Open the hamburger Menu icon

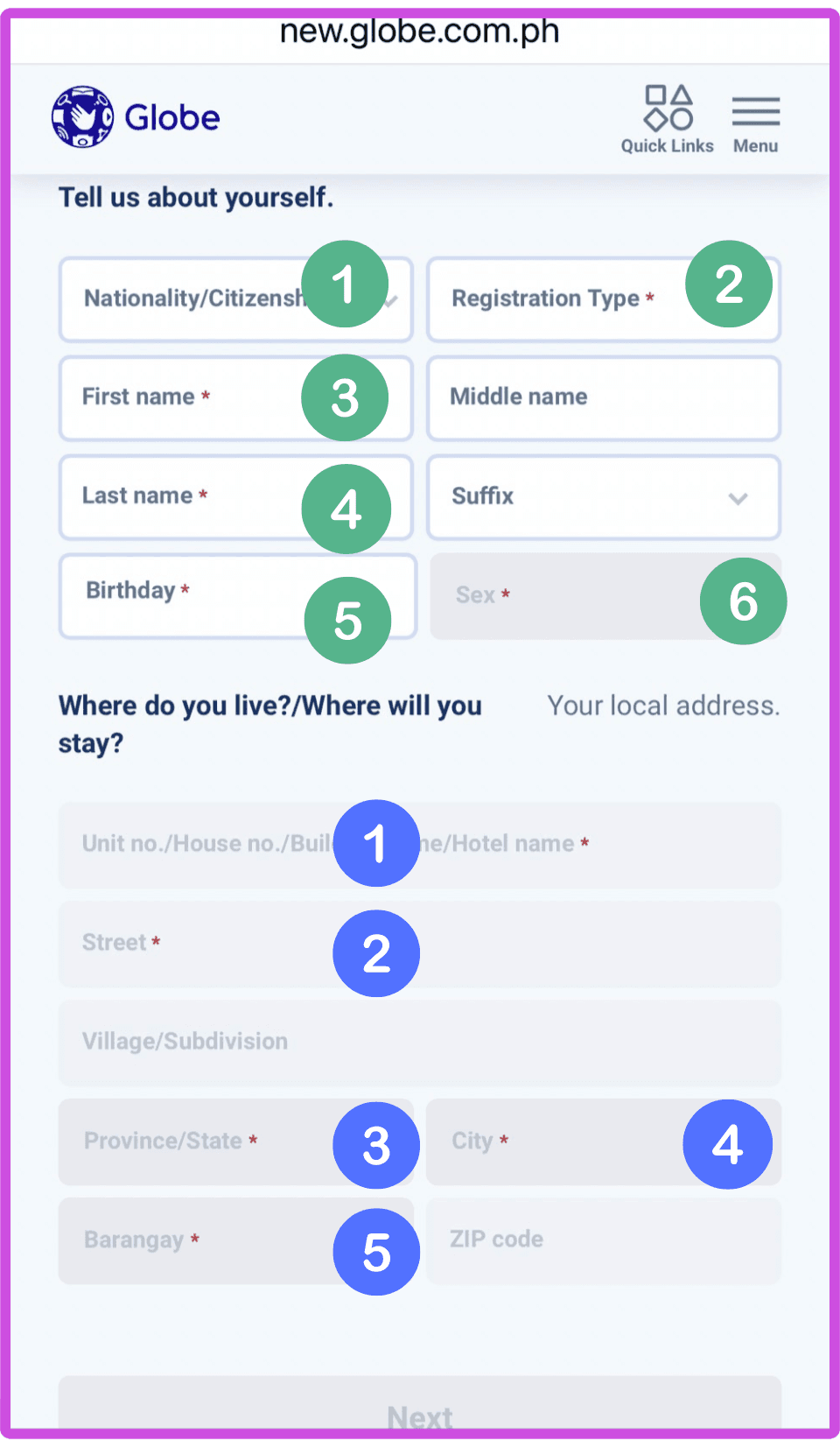click(x=755, y=112)
